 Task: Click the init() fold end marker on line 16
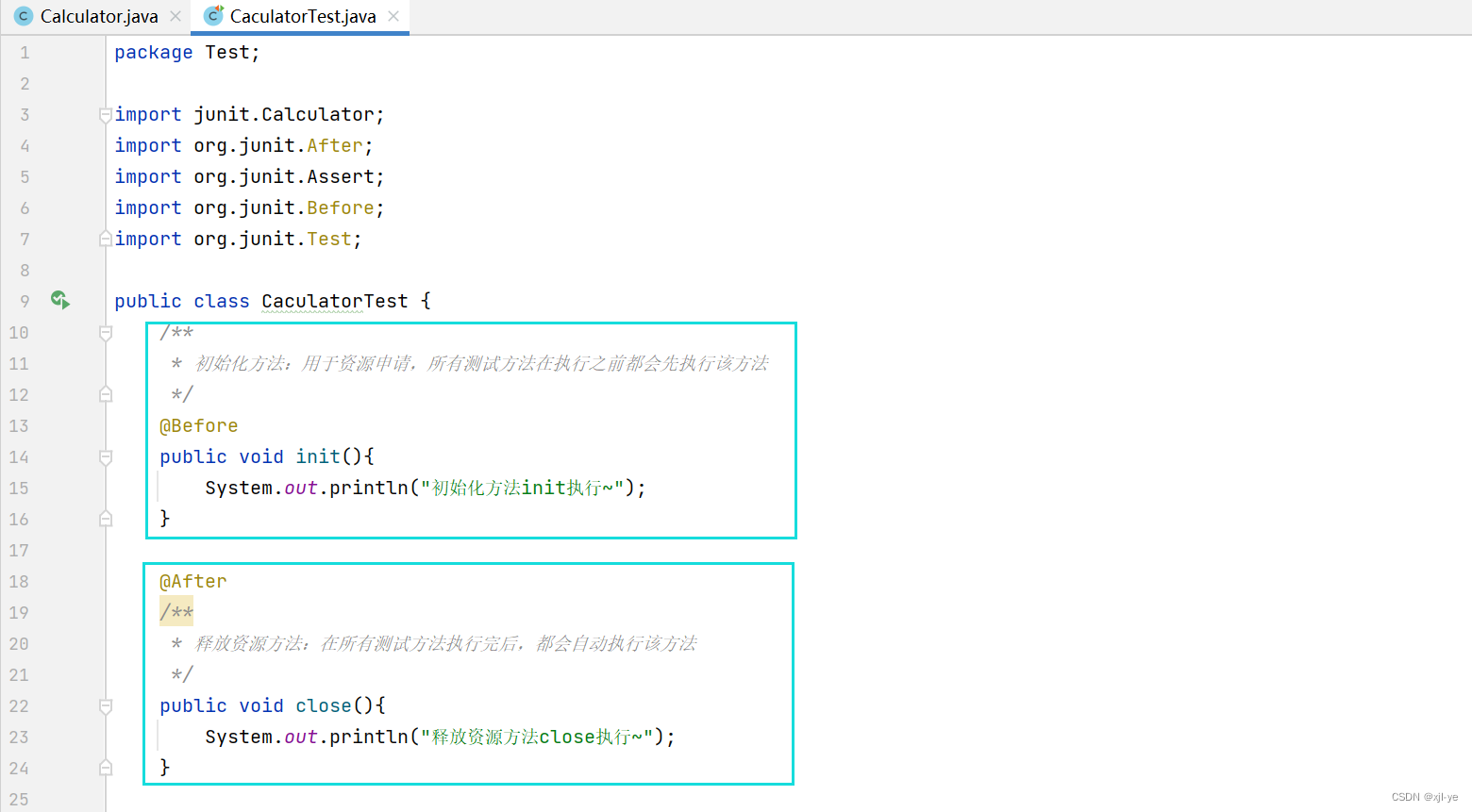pos(106,519)
